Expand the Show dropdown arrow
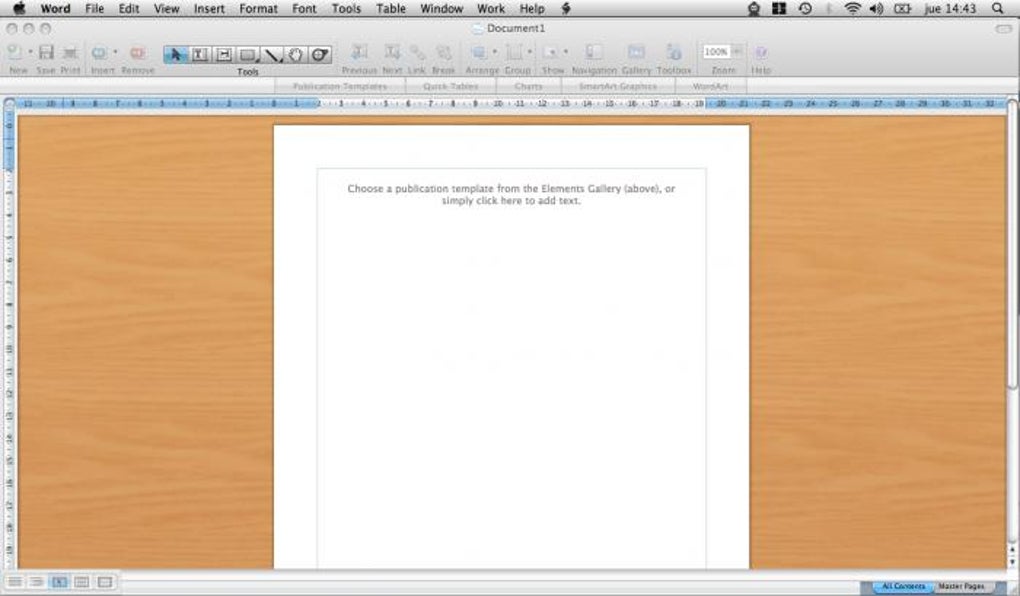 click(565, 52)
